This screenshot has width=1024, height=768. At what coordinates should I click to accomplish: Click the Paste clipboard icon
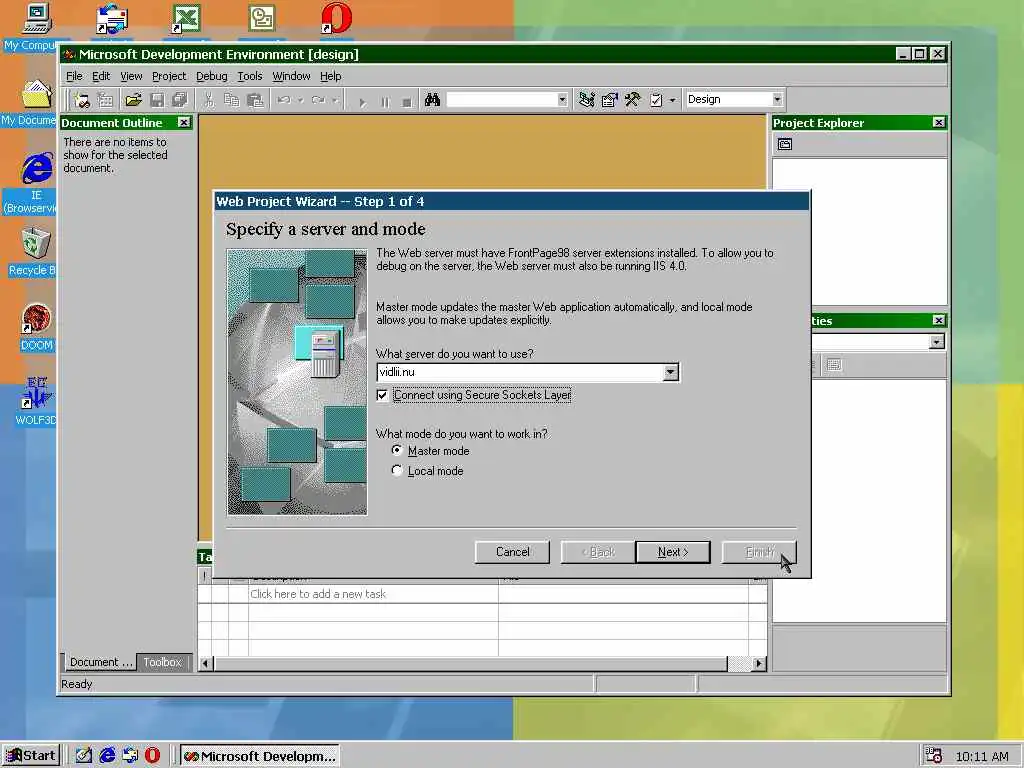[x=255, y=100]
